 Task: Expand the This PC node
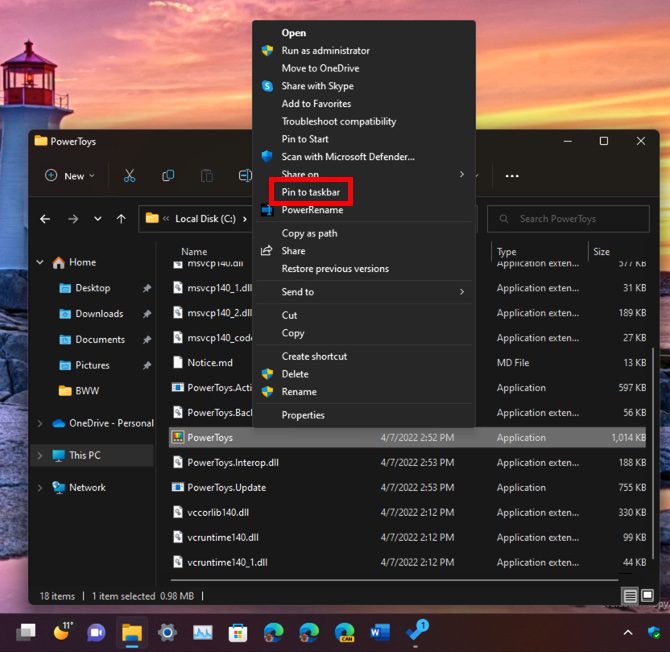point(40,455)
